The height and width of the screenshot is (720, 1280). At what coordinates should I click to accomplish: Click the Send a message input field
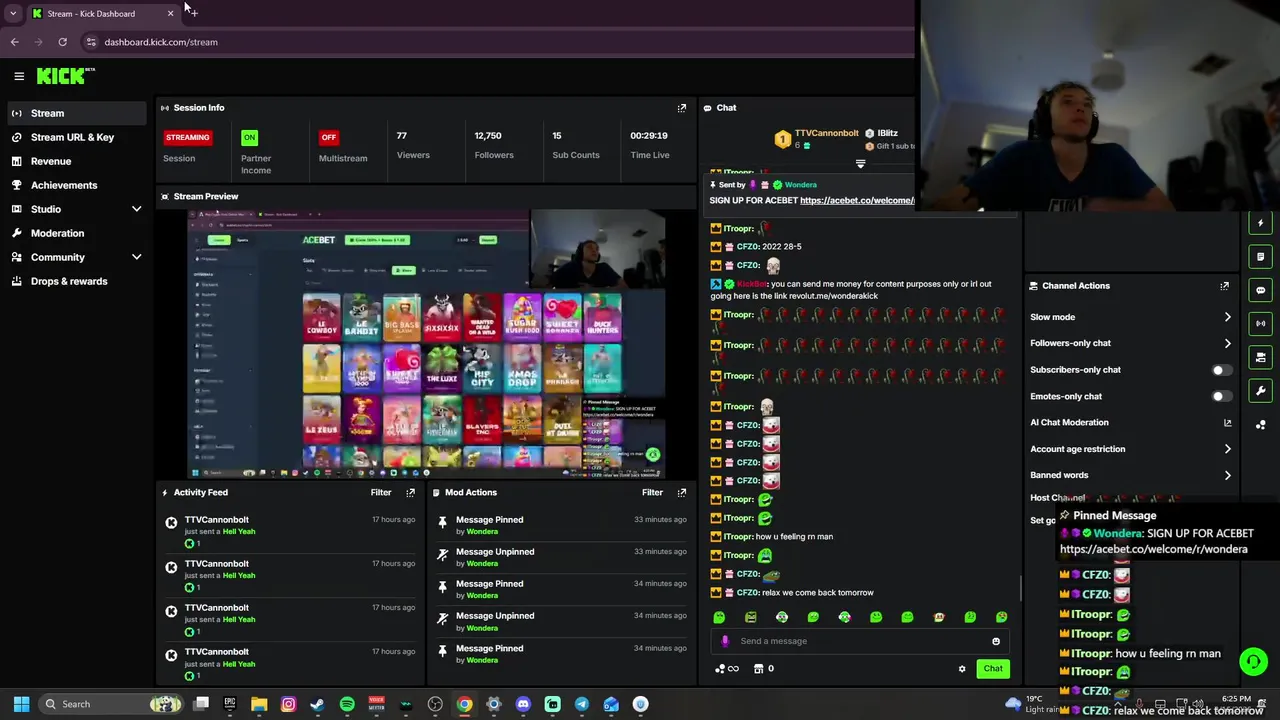point(860,642)
